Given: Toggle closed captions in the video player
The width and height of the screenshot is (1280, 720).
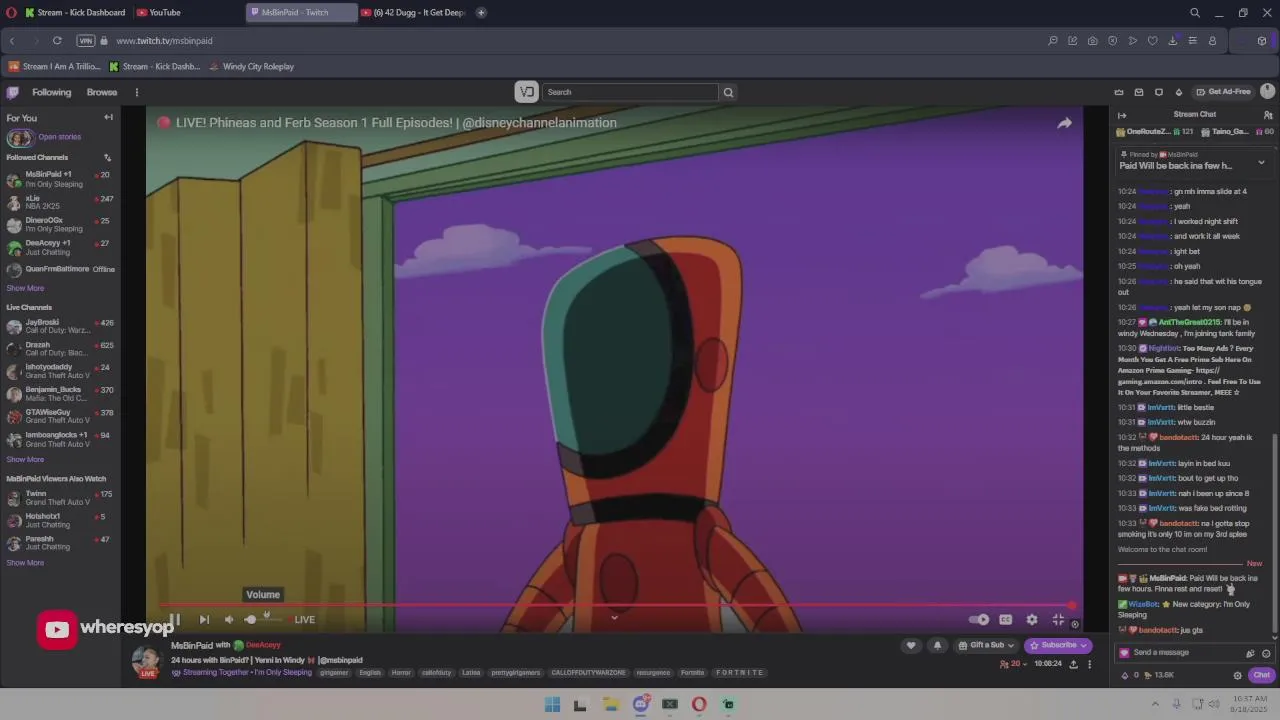Looking at the screenshot, I should (1005, 620).
